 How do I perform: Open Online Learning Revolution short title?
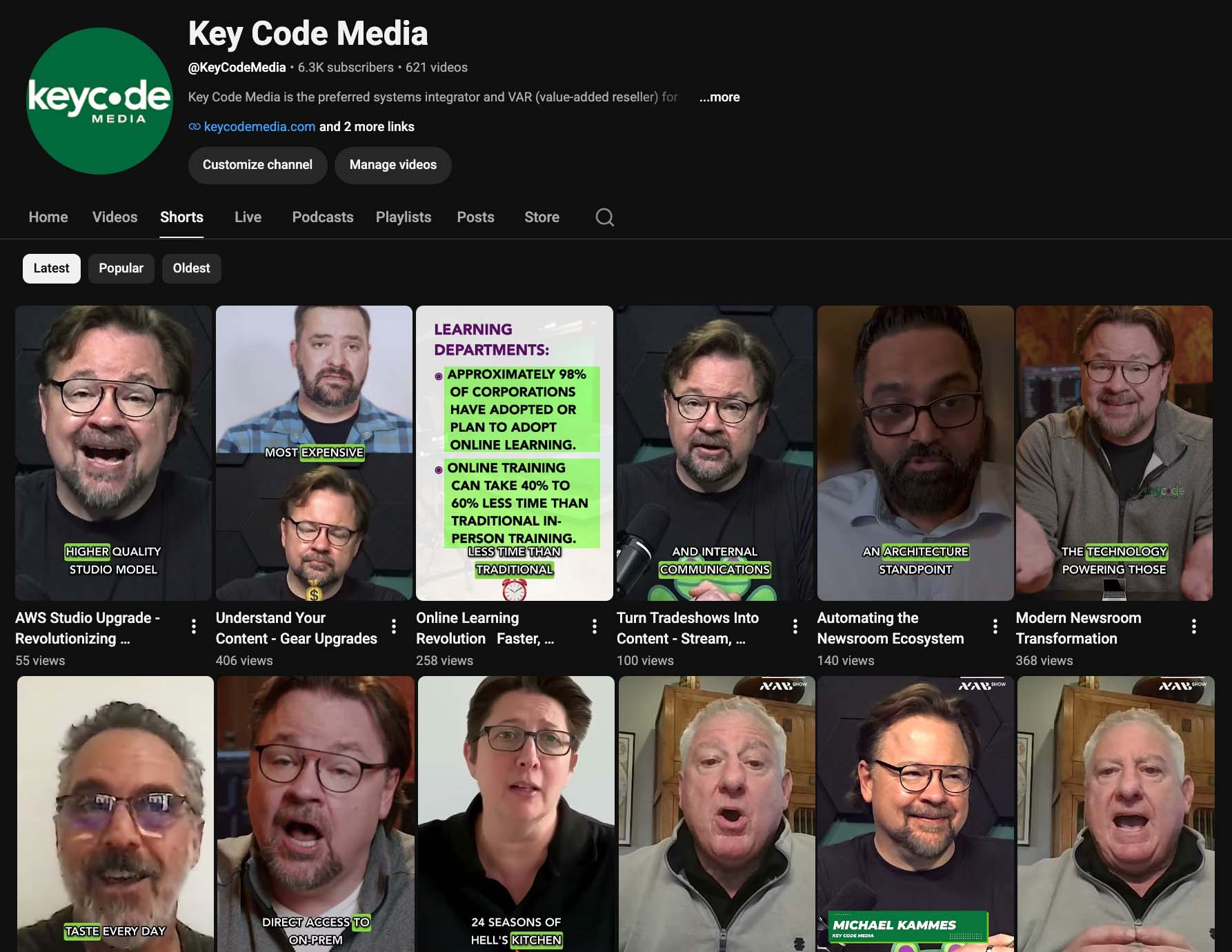(x=485, y=628)
